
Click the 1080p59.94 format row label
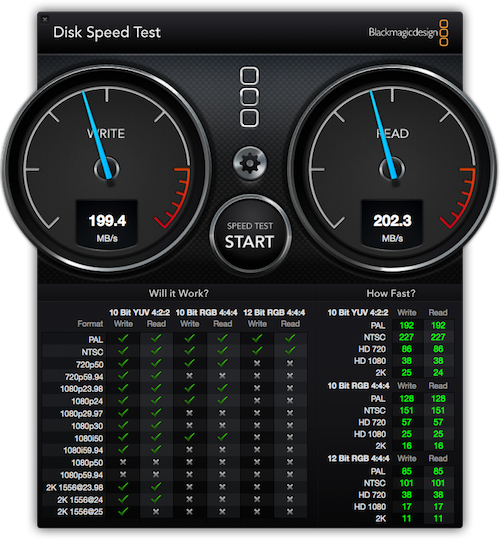click(82, 475)
